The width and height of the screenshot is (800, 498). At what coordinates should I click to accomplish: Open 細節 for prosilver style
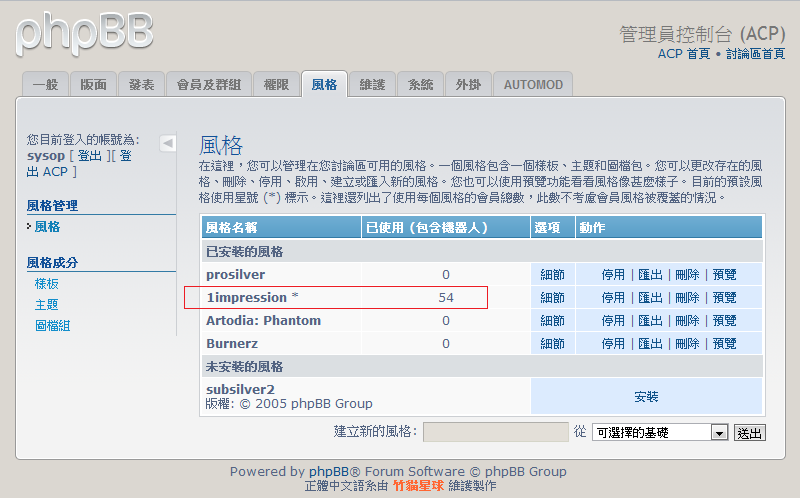point(552,274)
